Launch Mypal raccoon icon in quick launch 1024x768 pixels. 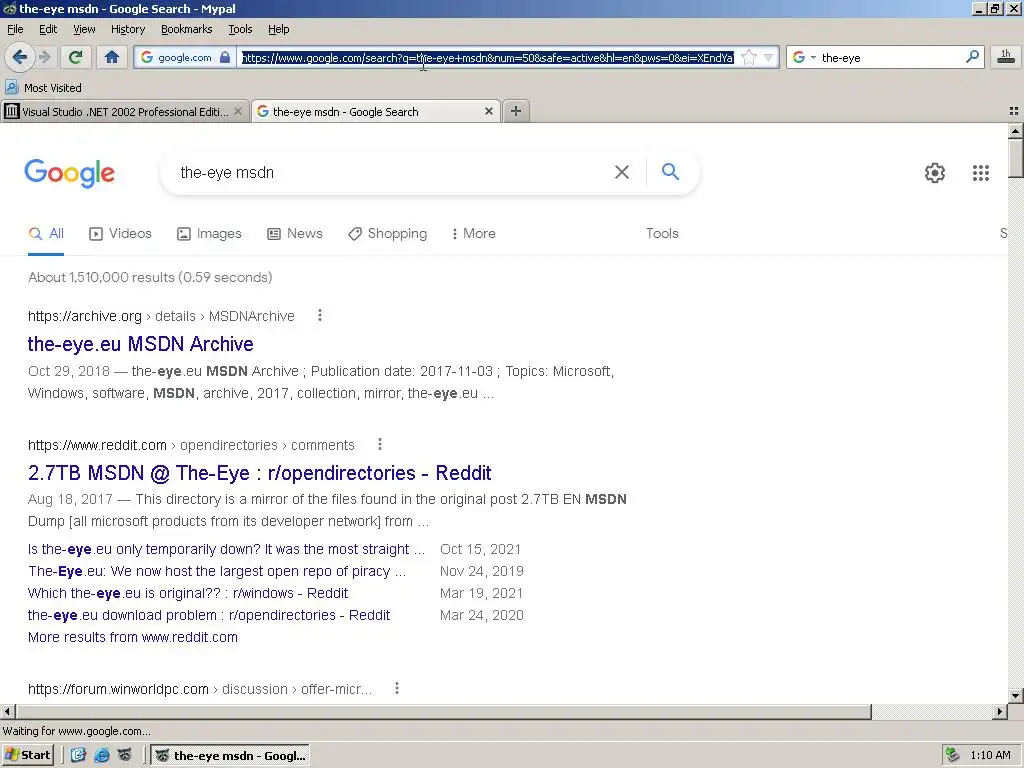pyautogui.click(x=125, y=755)
